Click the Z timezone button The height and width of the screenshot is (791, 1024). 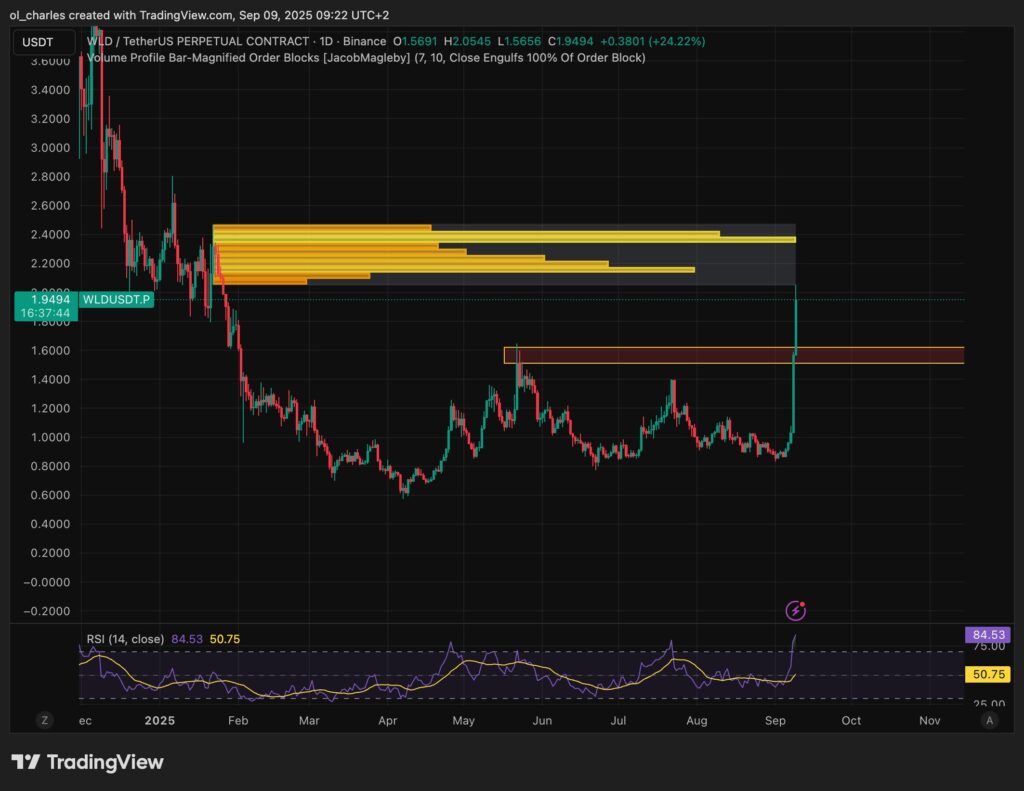click(x=44, y=719)
